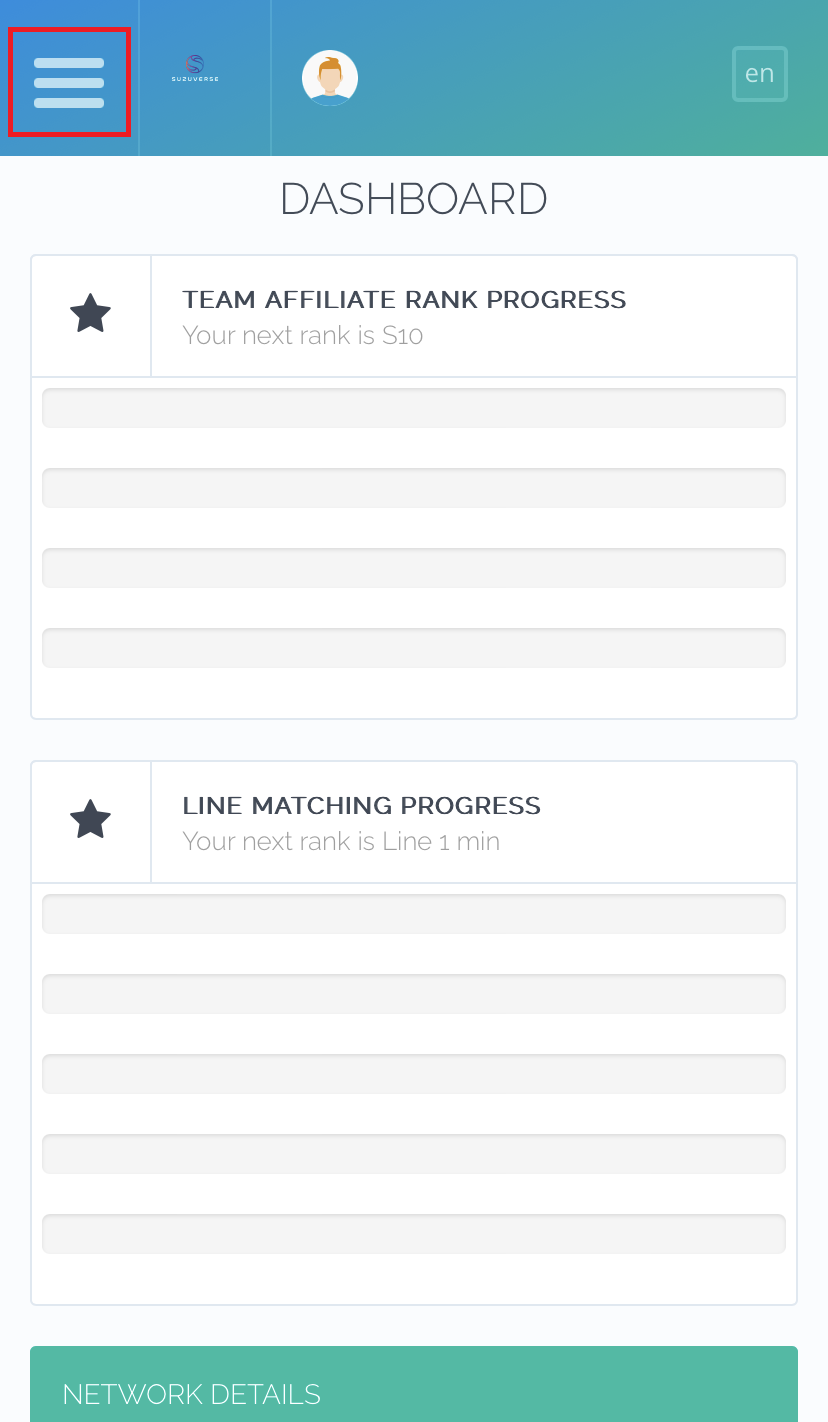Click the third Team Affiliate Rank progress bar
Image resolution: width=828 pixels, height=1422 pixels.
pos(414,568)
